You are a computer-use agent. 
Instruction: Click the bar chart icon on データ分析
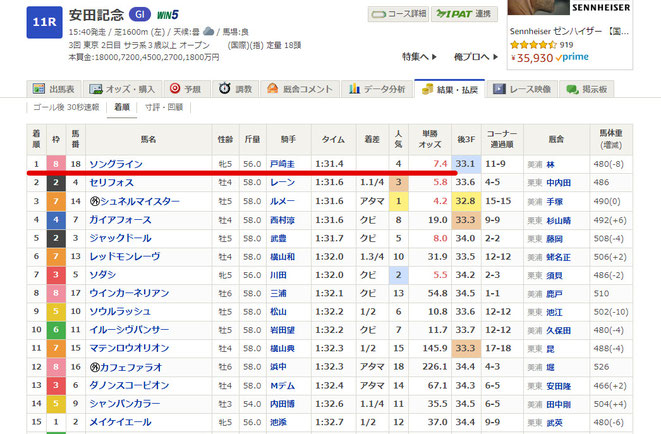click(354, 88)
